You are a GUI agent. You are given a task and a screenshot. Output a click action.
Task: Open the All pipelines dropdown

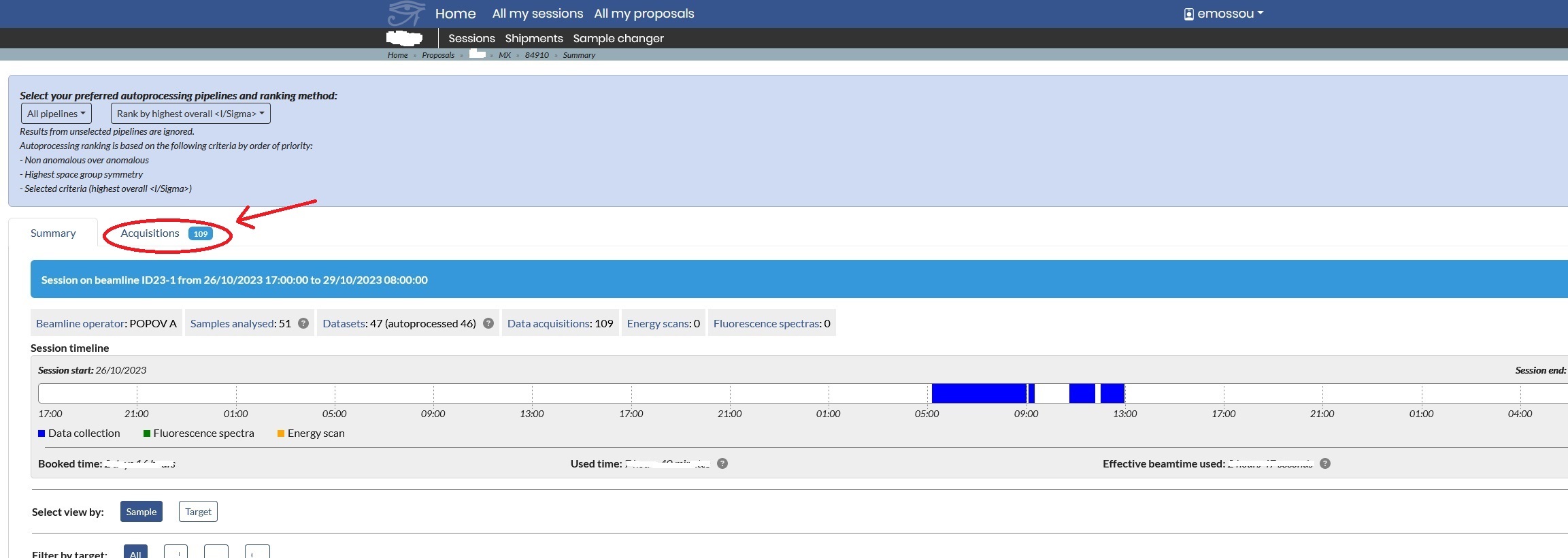(56, 114)
